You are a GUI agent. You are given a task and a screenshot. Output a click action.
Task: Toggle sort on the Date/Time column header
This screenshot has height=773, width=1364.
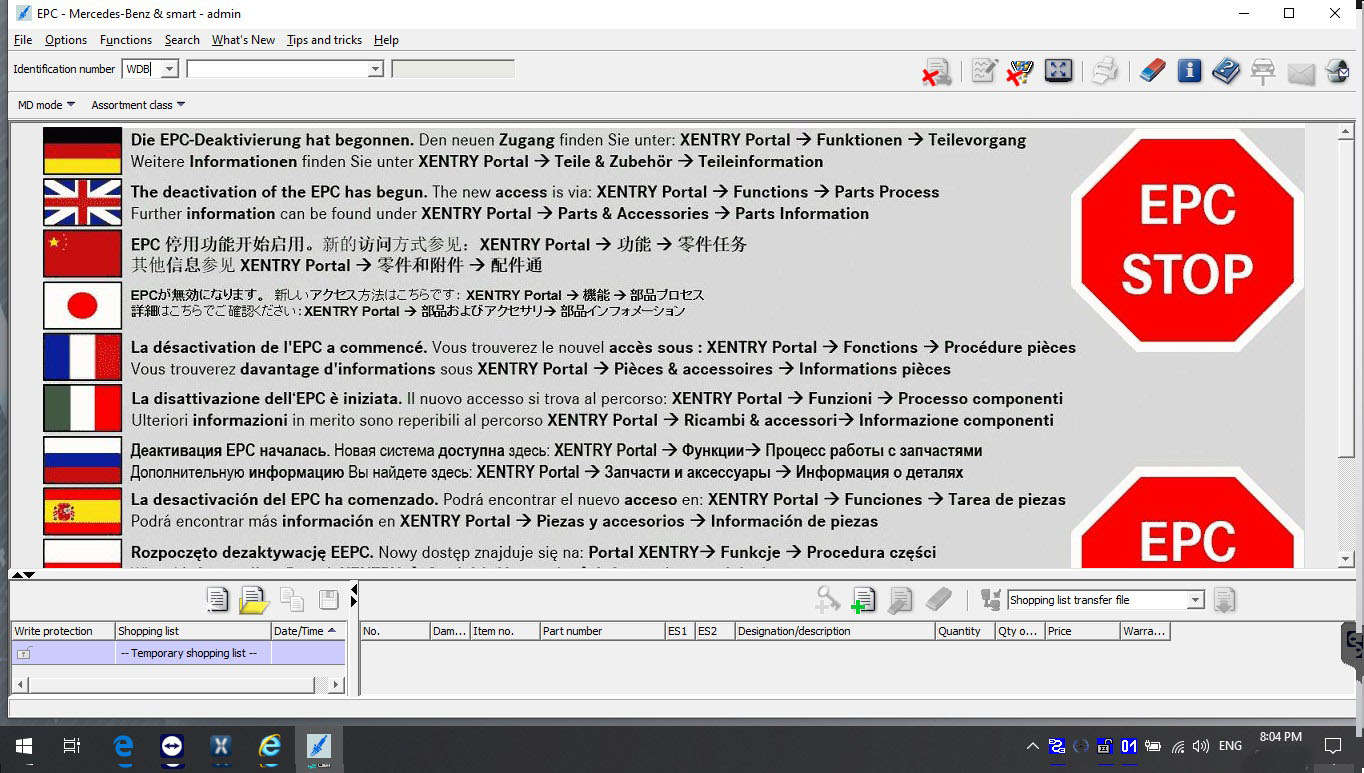click(308, 631)
